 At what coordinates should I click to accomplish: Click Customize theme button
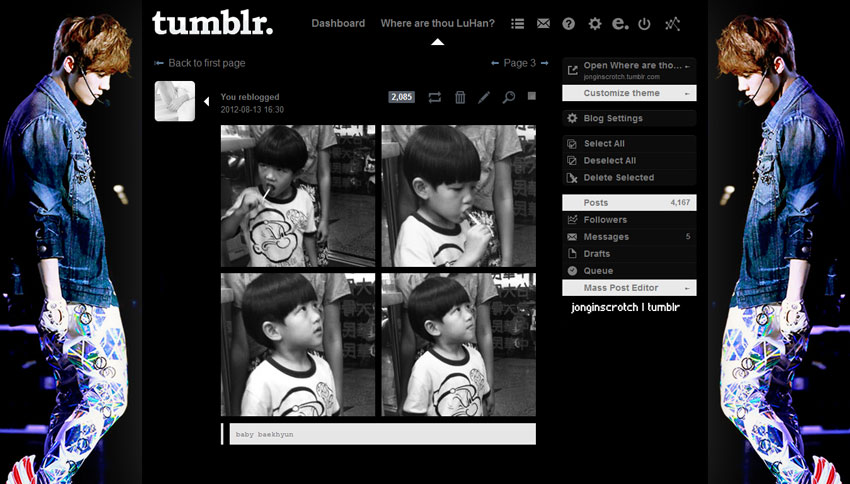point(629,93)
